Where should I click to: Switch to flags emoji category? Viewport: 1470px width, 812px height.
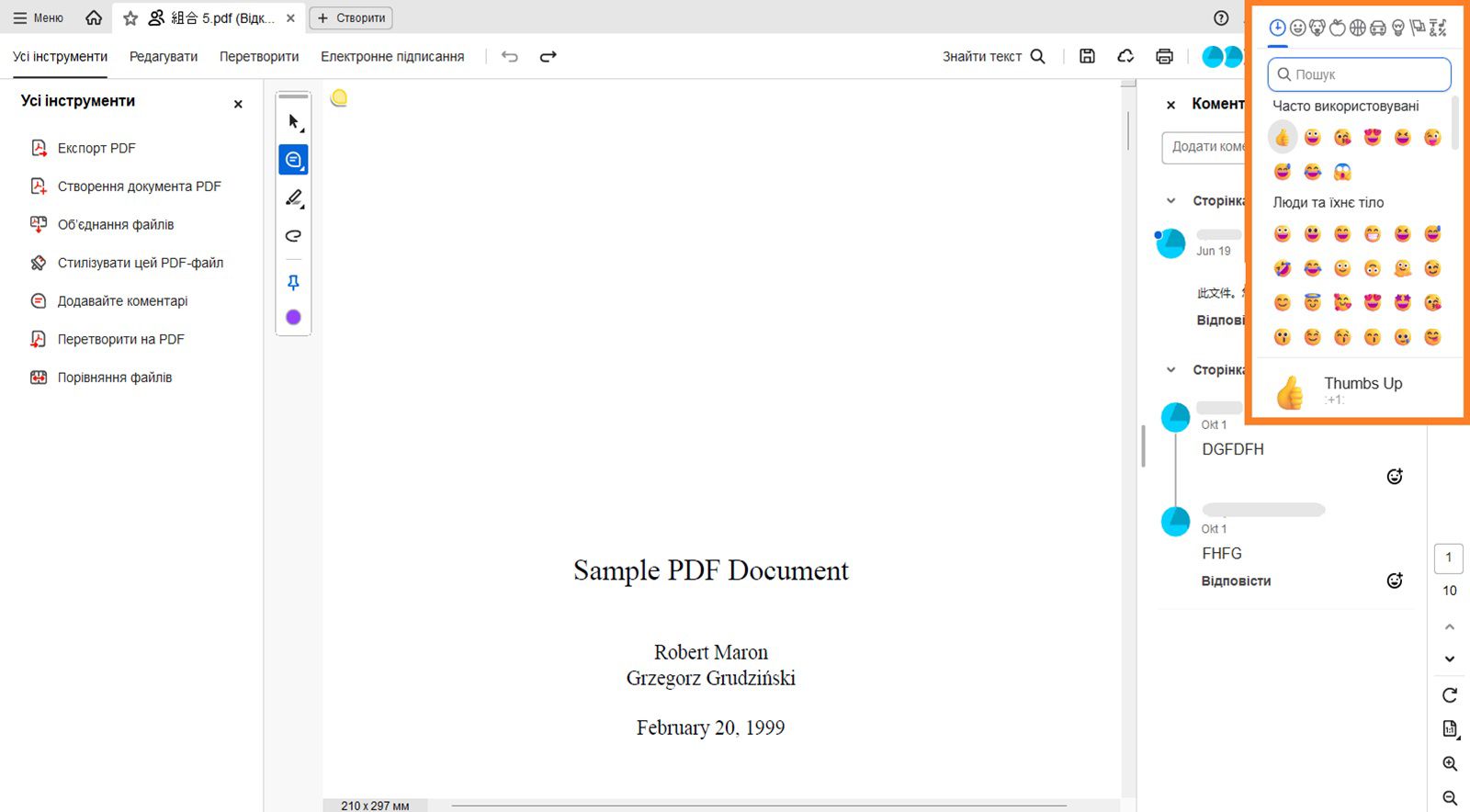pos(1418,28)
